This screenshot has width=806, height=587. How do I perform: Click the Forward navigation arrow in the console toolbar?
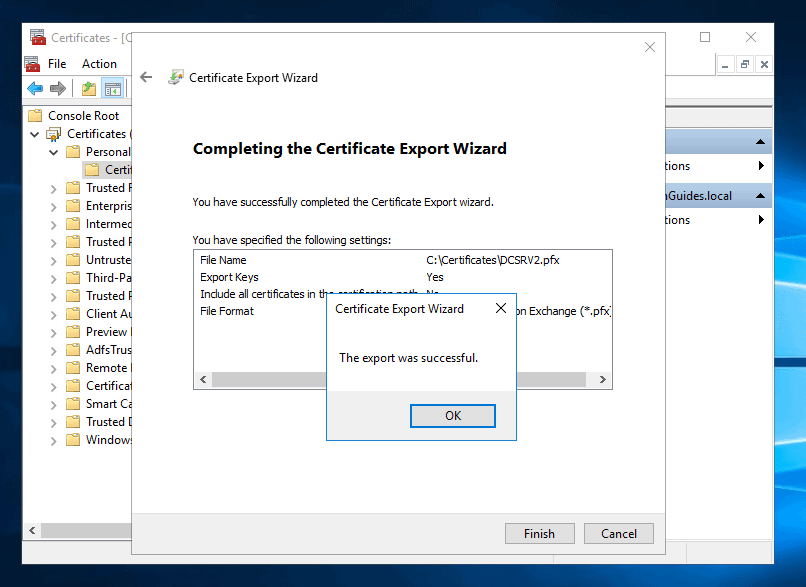coord(56,88)
